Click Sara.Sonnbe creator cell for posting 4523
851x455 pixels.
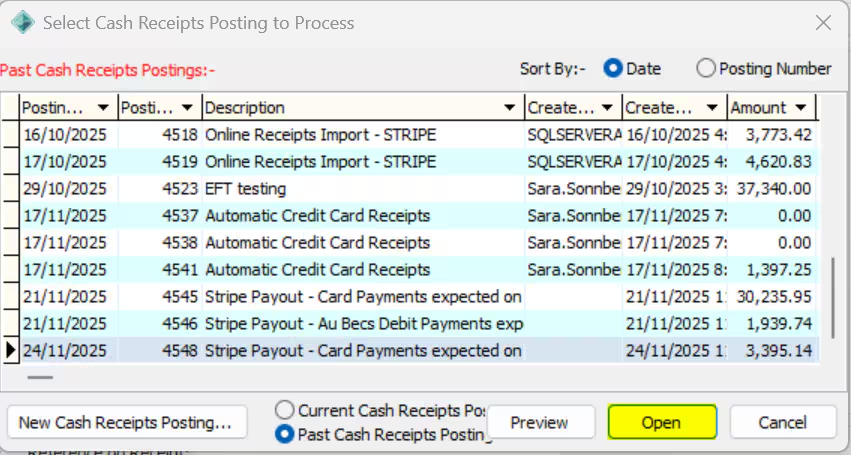point(574,188)
